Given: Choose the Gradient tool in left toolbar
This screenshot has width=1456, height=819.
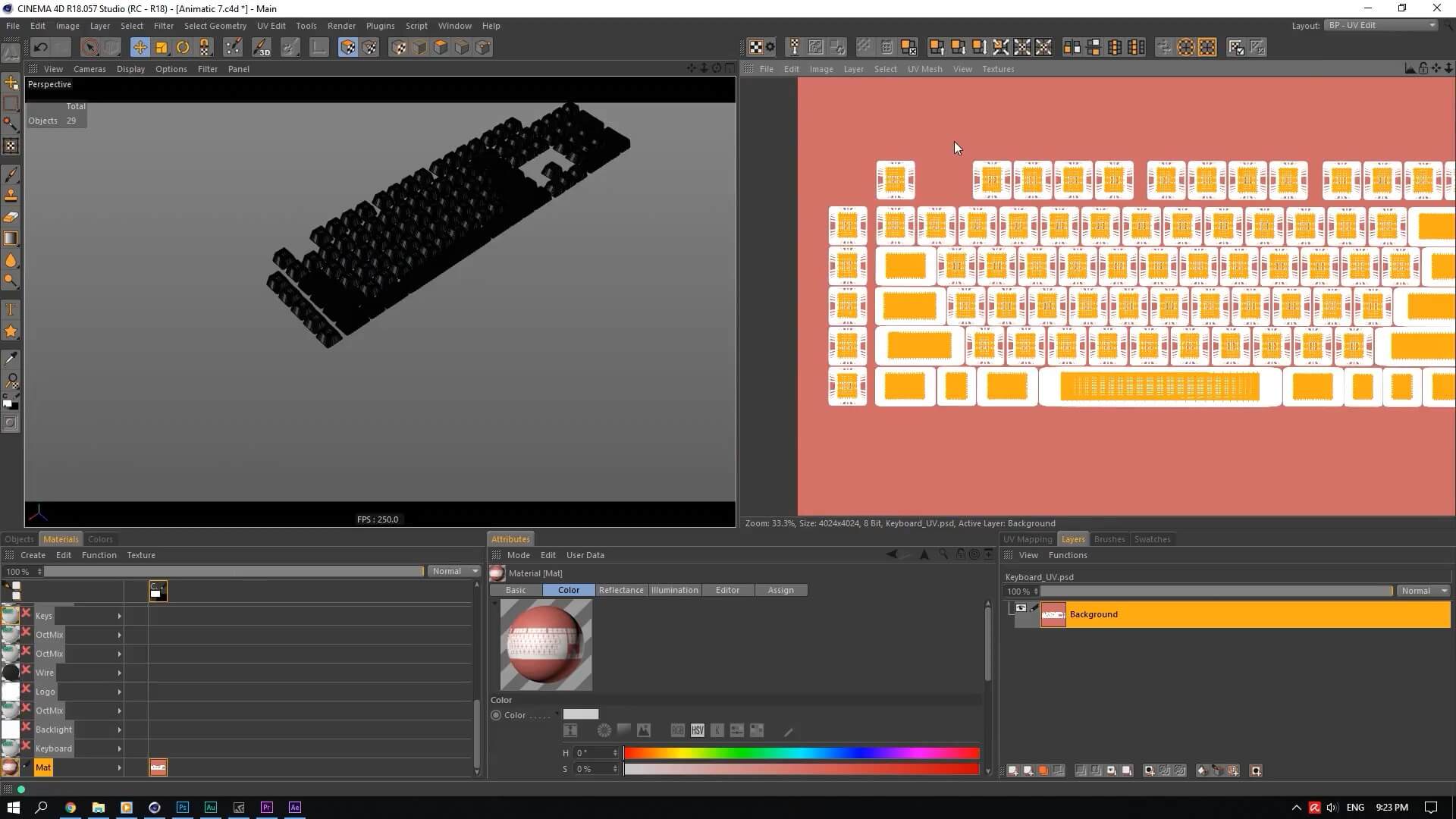Looking at the screenshot, I should point(11,238).
